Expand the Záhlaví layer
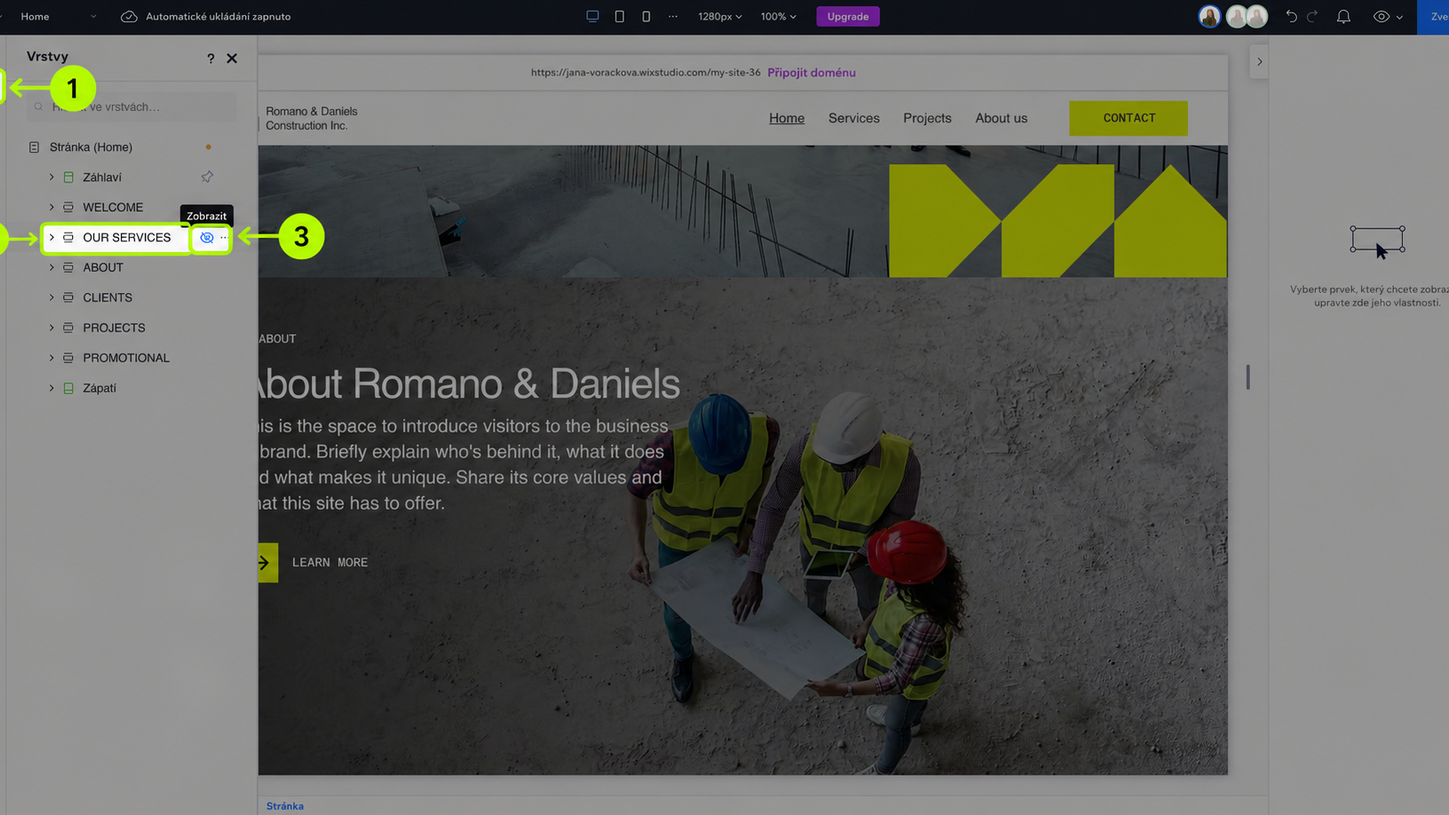Viewport: 1449px width, 815px height. tap(52, 177)
